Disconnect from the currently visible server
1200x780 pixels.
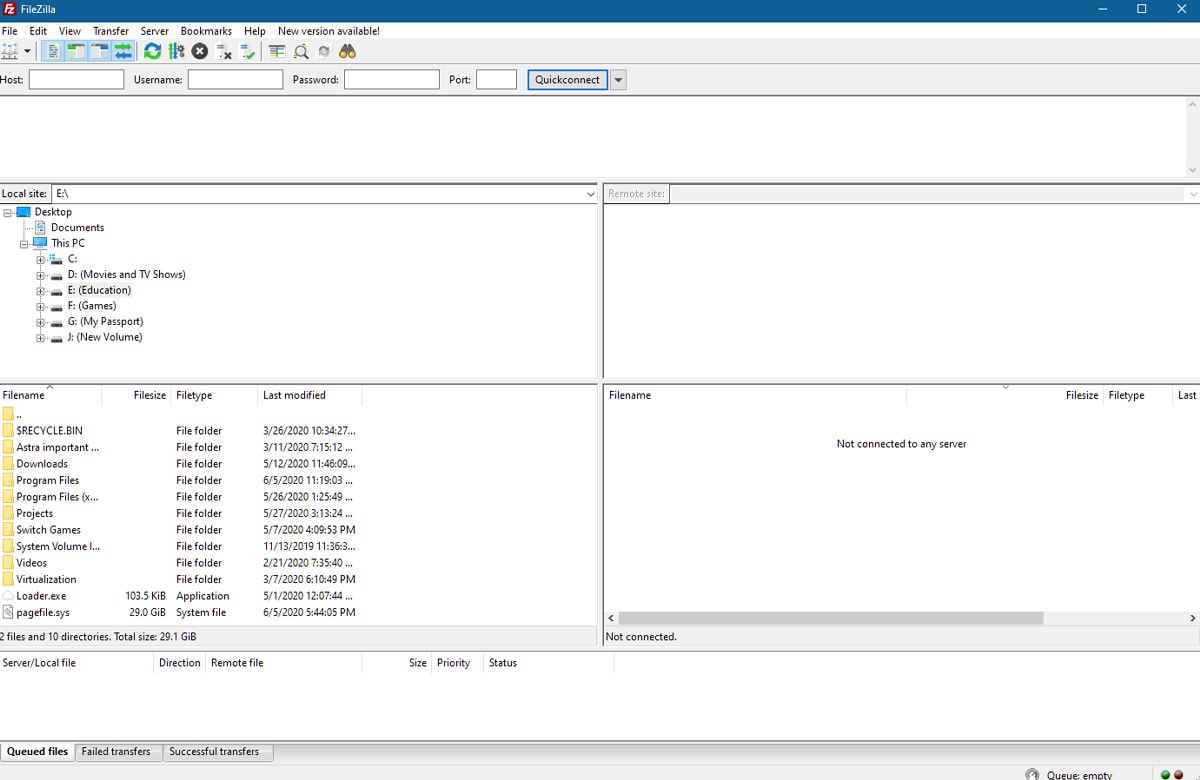tap(224, 51)
